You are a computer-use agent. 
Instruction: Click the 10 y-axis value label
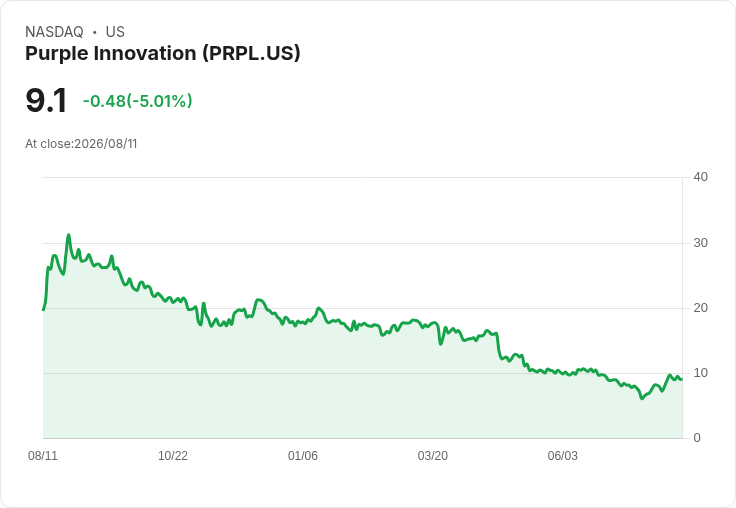tap(700, 373)
